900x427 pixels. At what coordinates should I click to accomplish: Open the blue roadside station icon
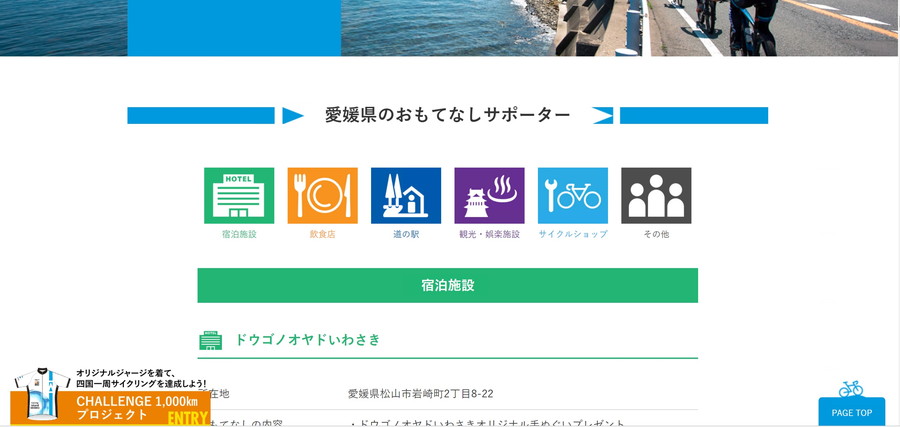click(406, 195)
